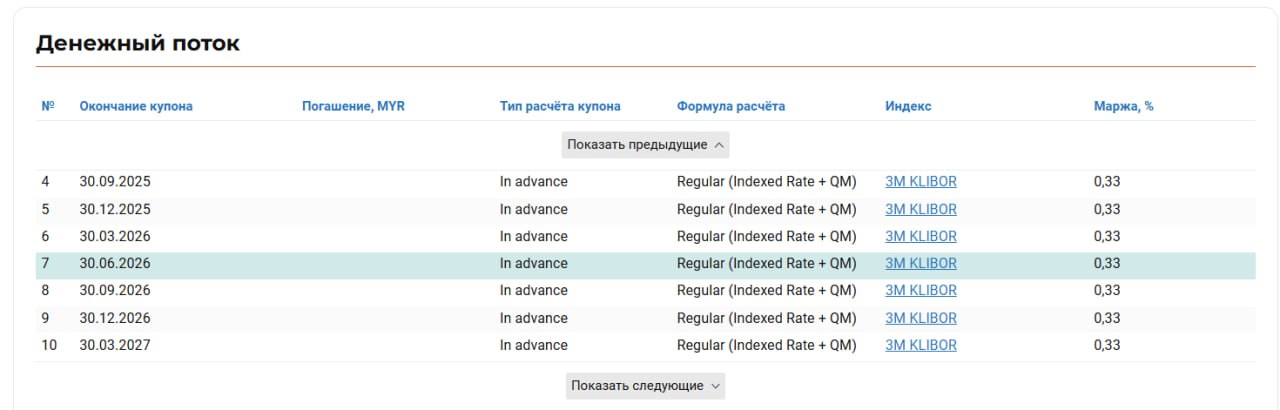Expand previous rows with Показать предыдущие

(645, 145)
